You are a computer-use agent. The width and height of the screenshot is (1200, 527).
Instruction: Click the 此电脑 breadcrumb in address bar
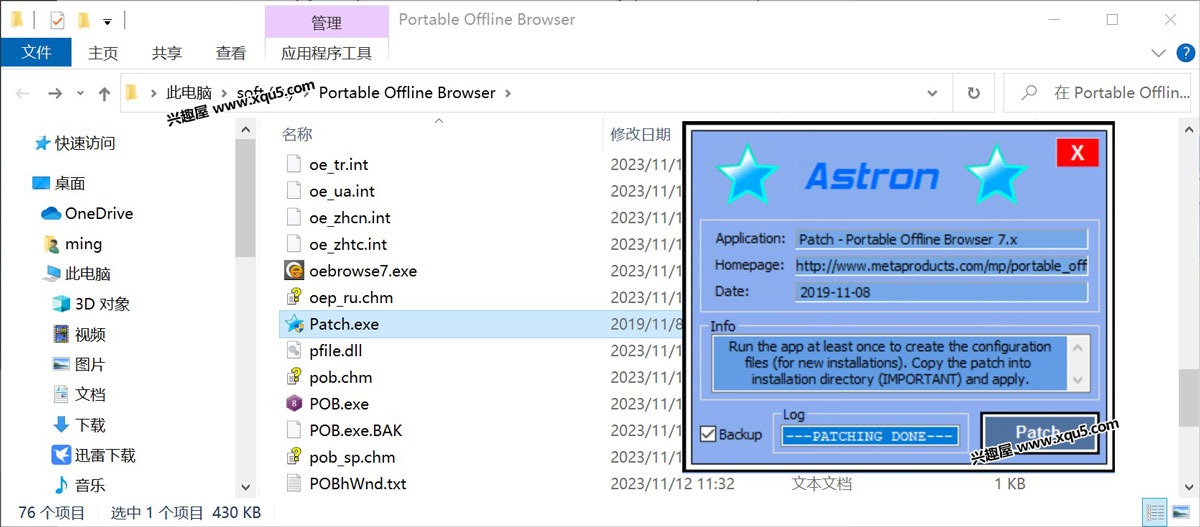pyautogui.click(x=190, y=93)
